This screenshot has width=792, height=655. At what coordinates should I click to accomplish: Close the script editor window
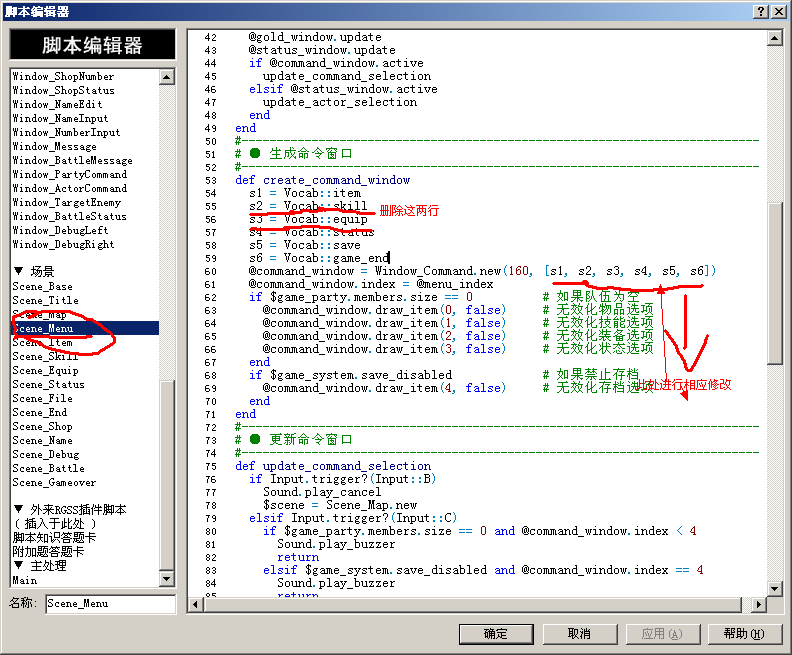pyautogui.click(x=778, y=12)
